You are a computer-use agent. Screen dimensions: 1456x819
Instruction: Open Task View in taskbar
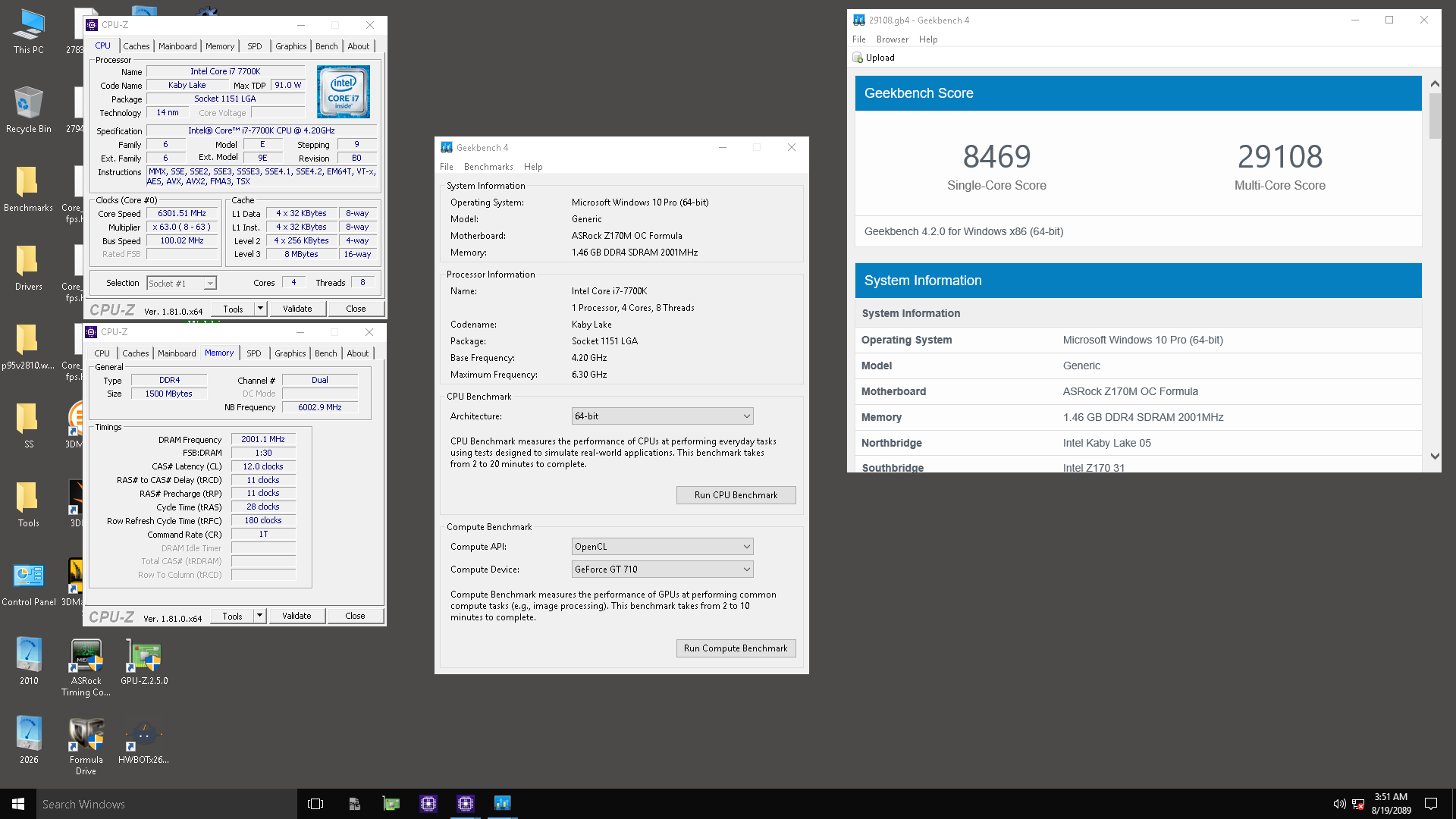point(315,804)
